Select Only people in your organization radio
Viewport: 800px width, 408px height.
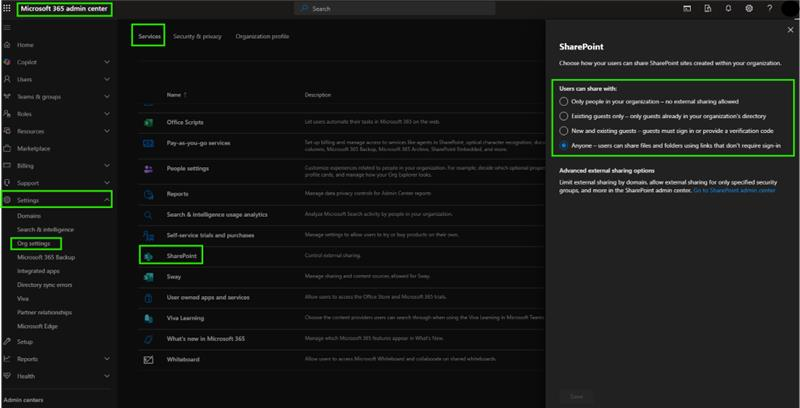pos(563,101)
